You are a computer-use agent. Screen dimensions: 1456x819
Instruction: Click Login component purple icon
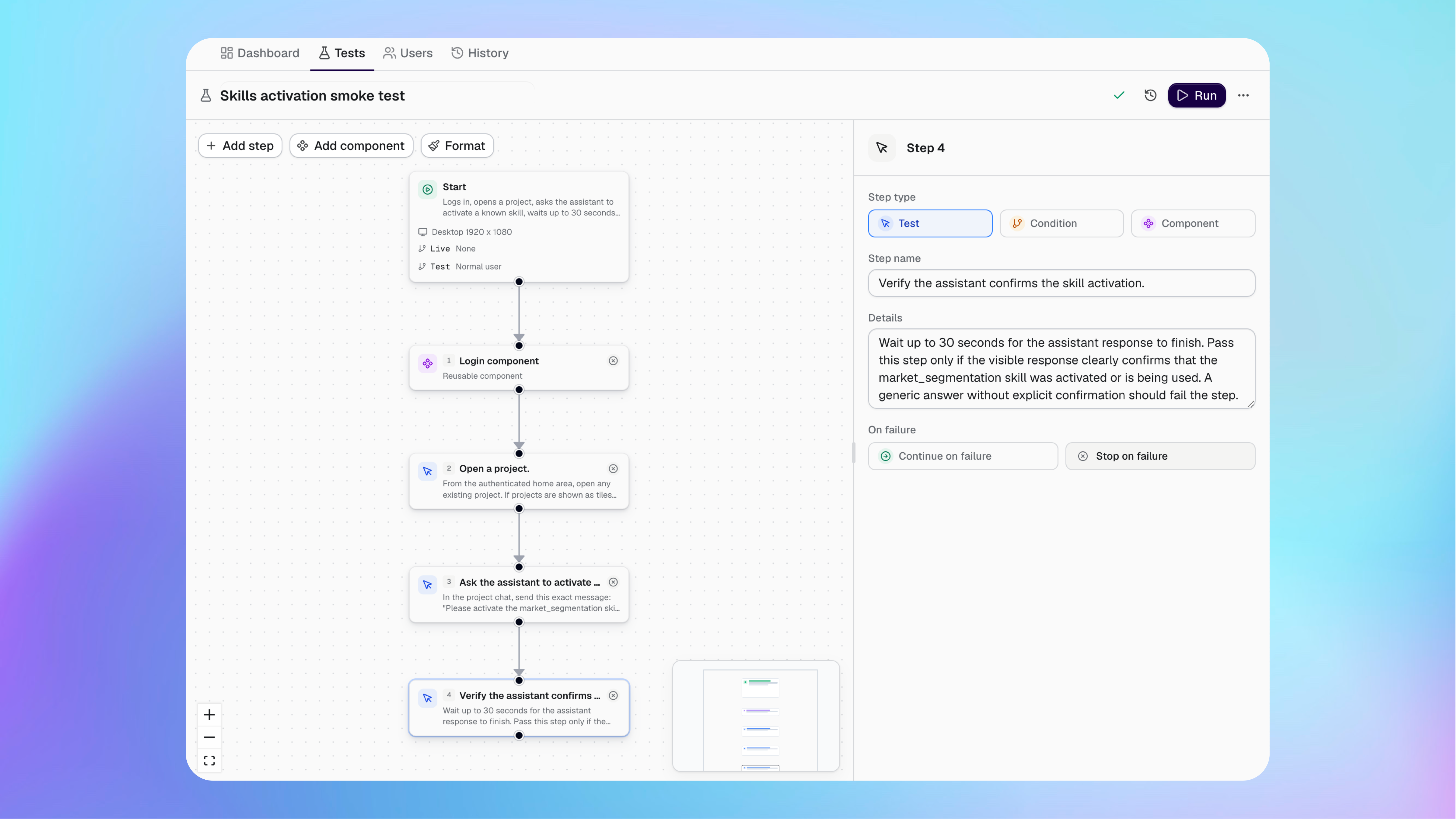(x=428, y=363)
